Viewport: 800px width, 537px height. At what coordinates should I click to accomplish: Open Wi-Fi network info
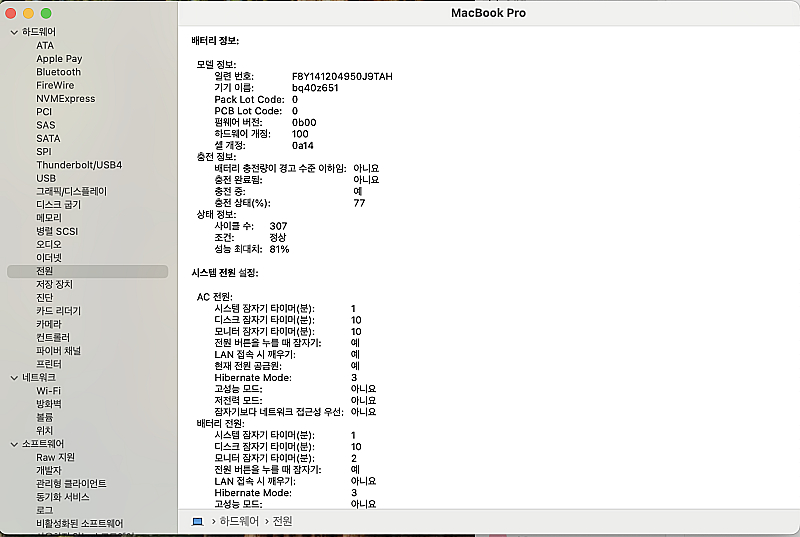(x=48, y=391)
